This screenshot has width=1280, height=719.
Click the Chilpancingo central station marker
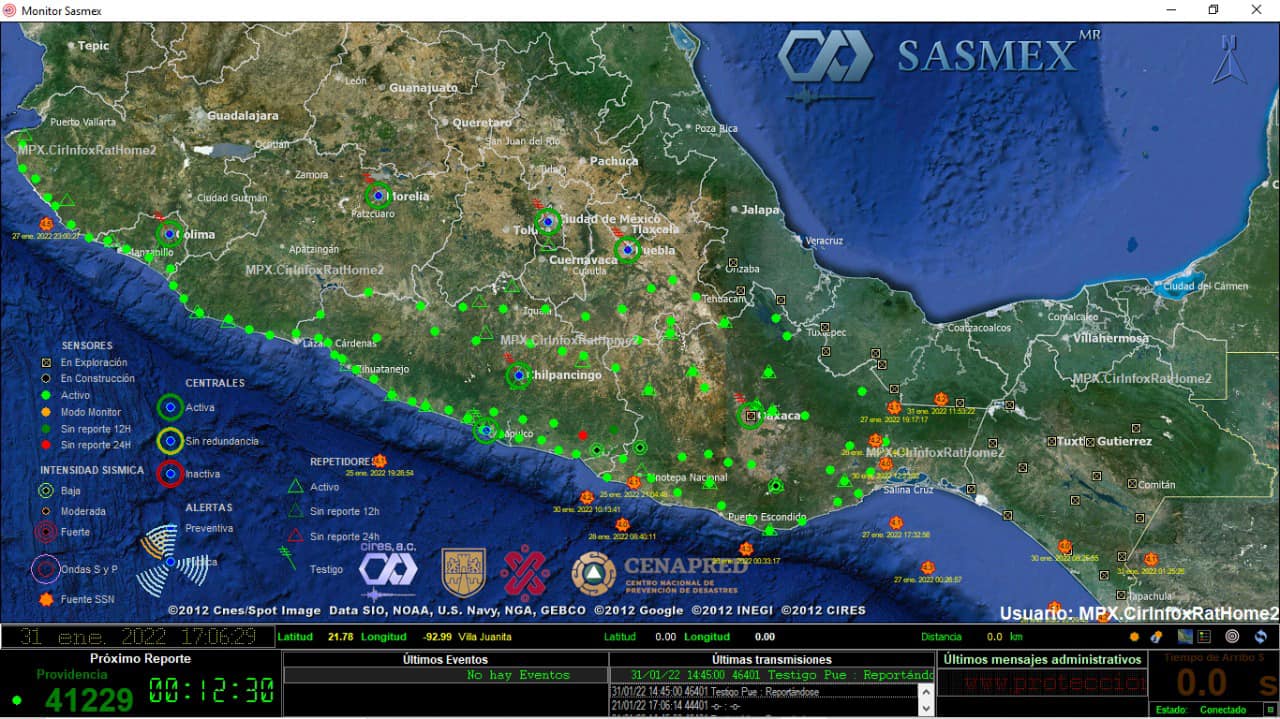(x=518, y=376)
